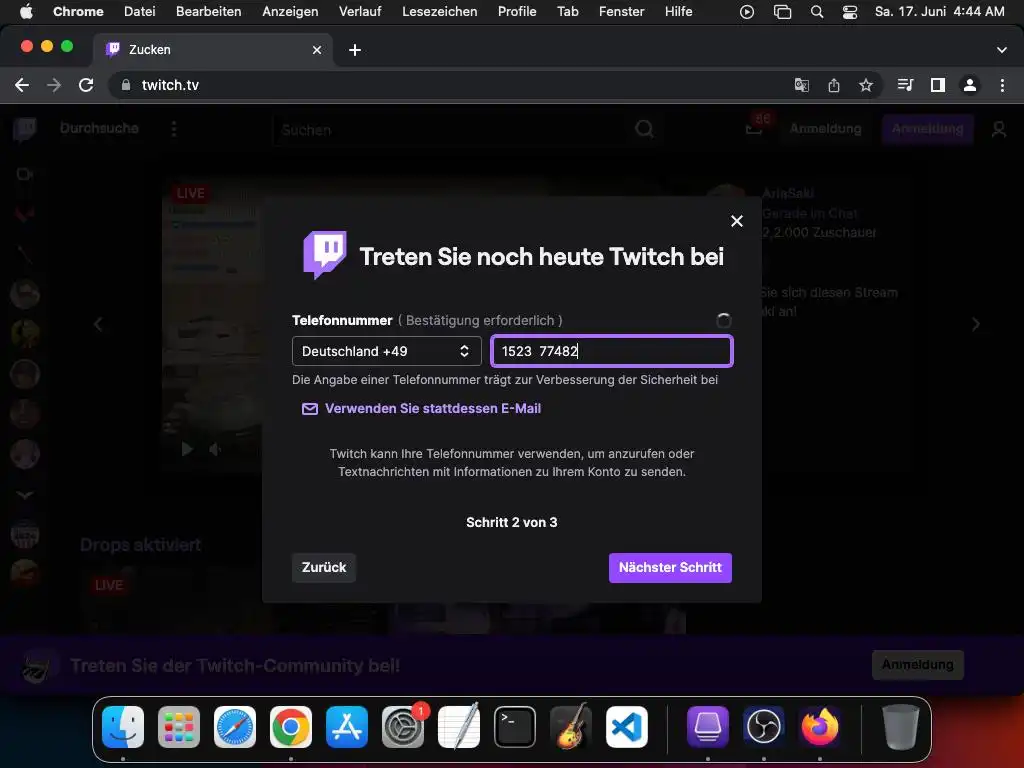Focus the phone number input field

click(x=612, y=351)
